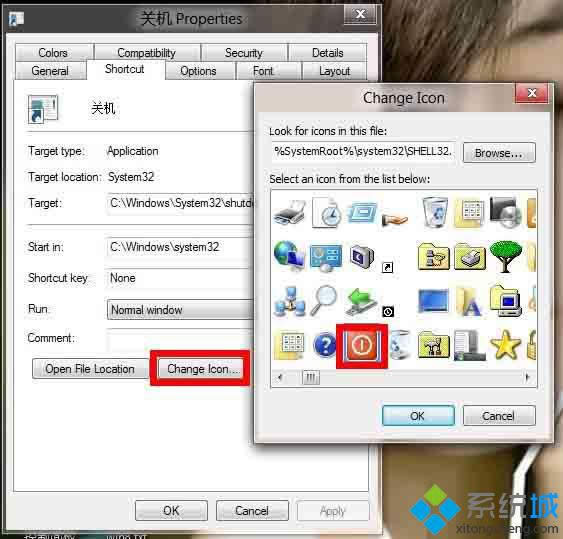Image resolution: width=563 pixels, height=539 pixels.
Task: Open the Run window mode dropdown
Action: coord(180,310)
